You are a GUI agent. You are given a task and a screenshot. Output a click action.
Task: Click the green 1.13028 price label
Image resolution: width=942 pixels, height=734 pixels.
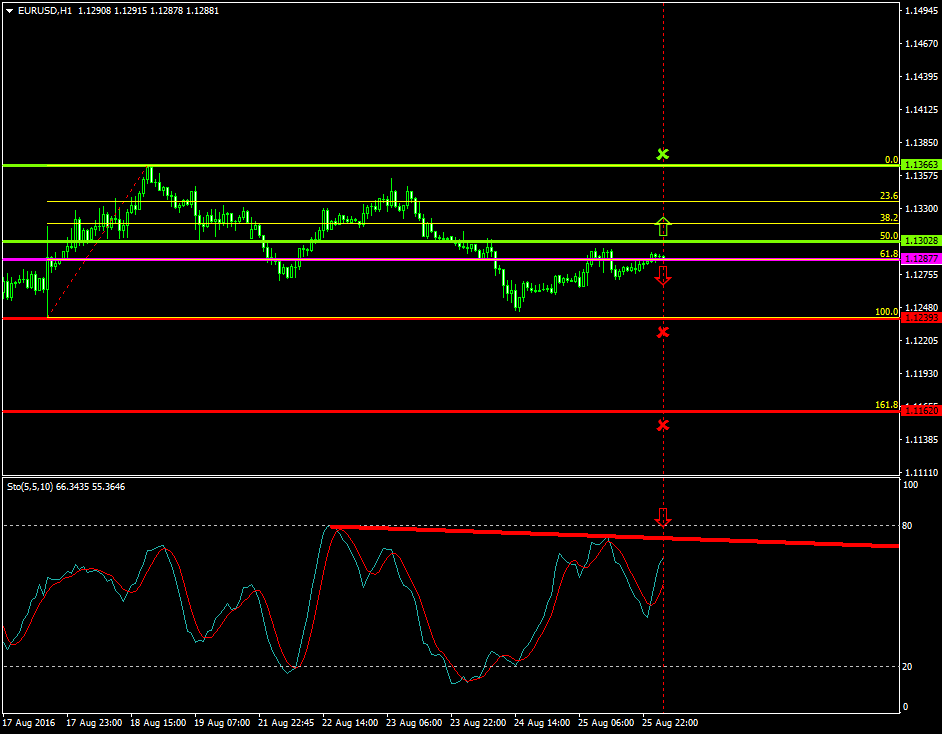(x=919, y=241)
